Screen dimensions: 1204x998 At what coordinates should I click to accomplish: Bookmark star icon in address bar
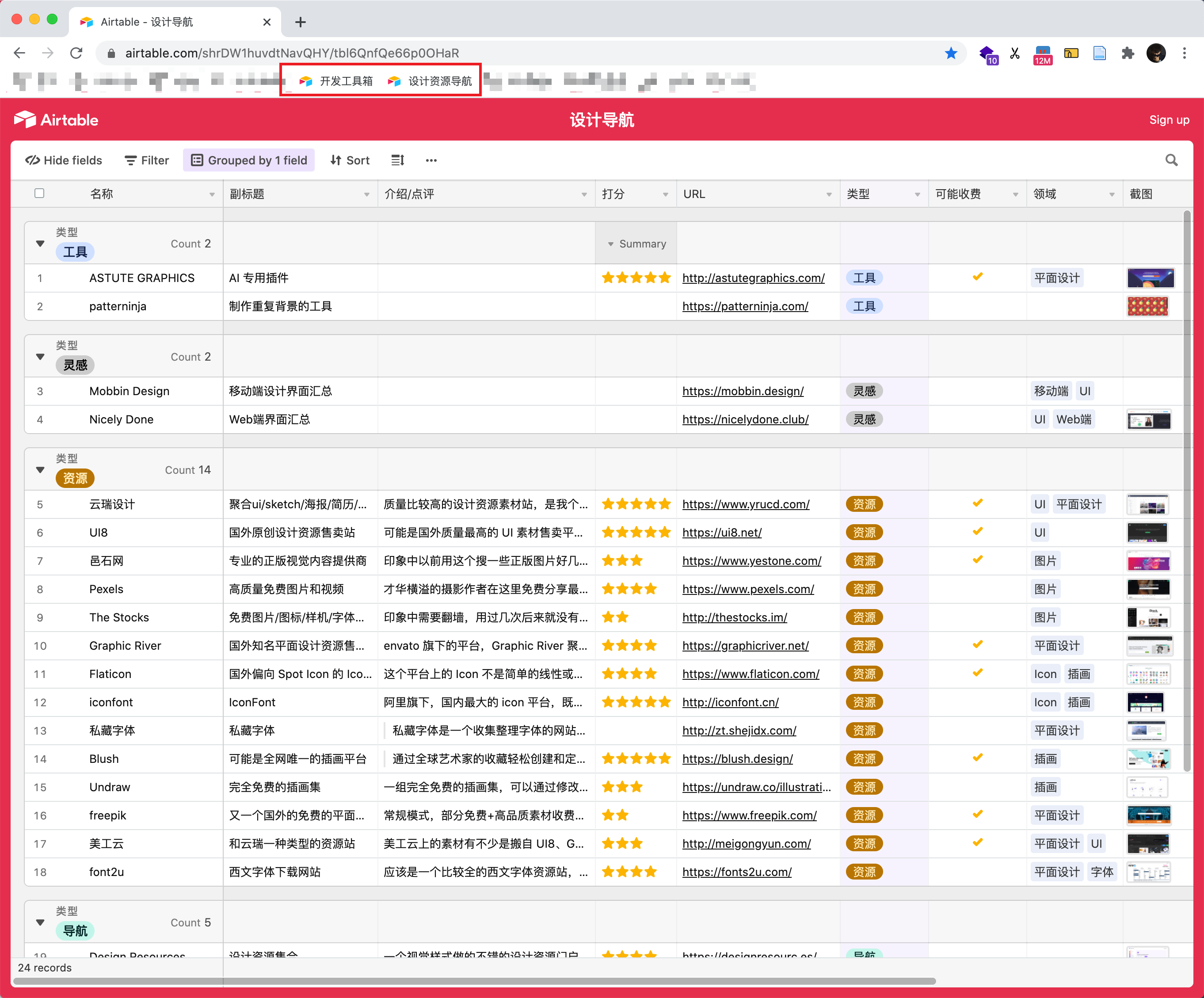[951, 53]
